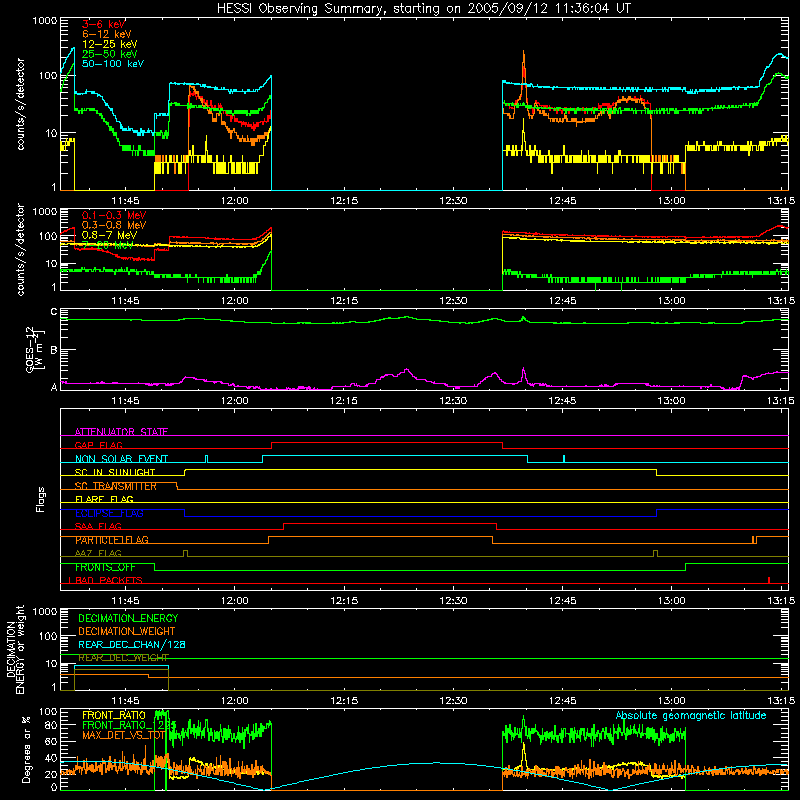This screenshot has width=800, height=800.
Task: Click the Flags axis label
Action: (40, 499)
